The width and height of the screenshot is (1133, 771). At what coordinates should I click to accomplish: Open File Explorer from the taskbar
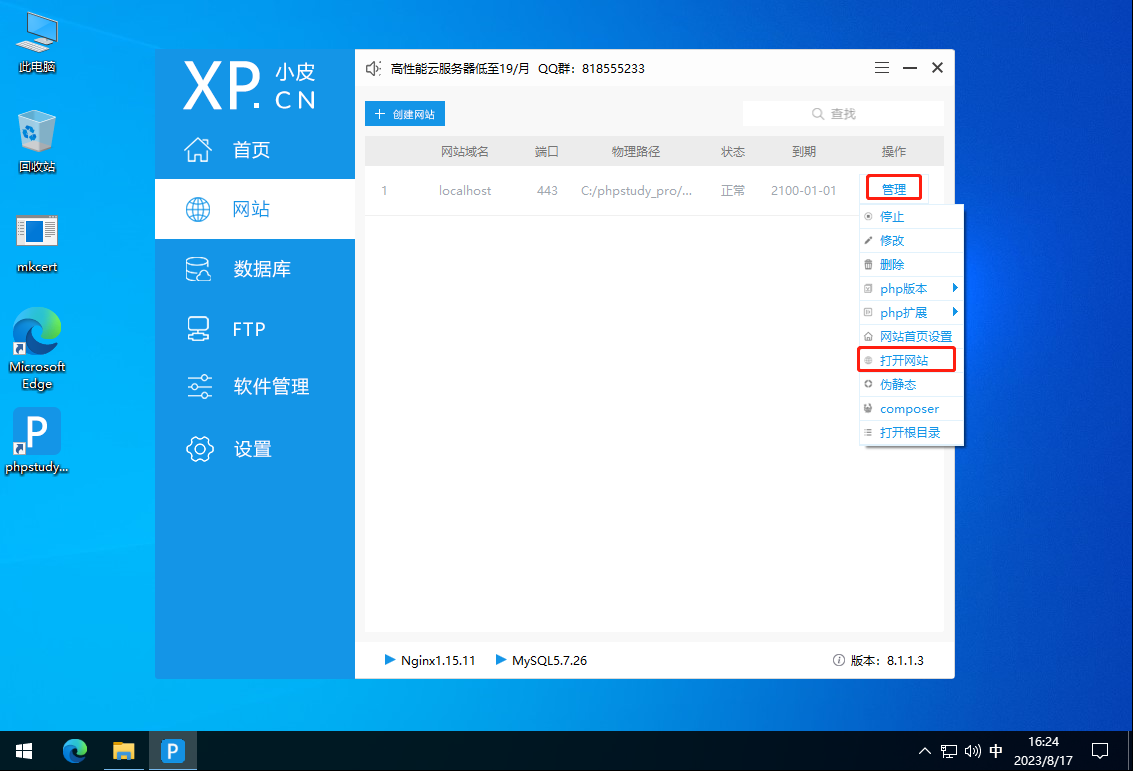(x=124, y=751)
